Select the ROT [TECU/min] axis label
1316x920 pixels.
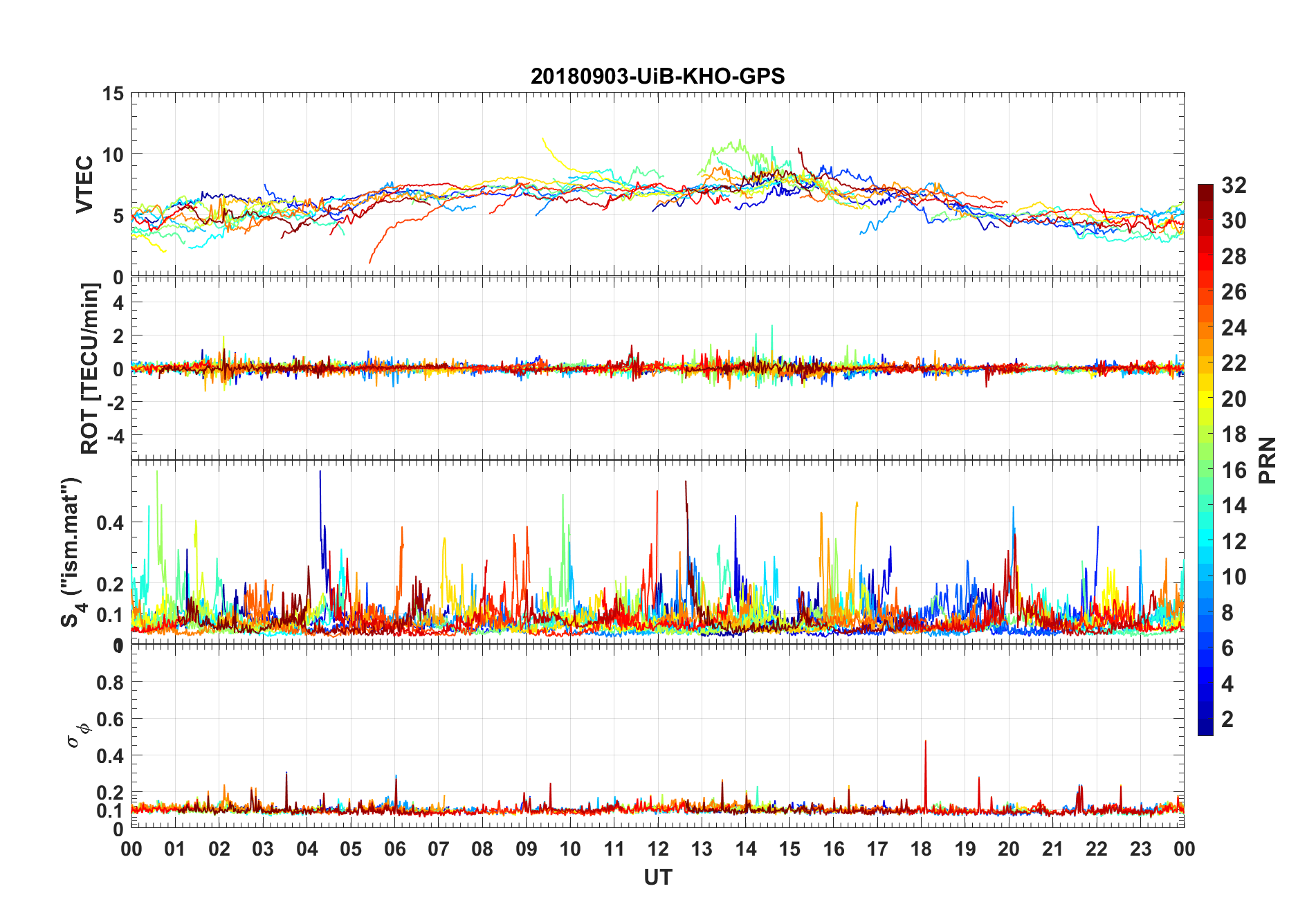90,369
